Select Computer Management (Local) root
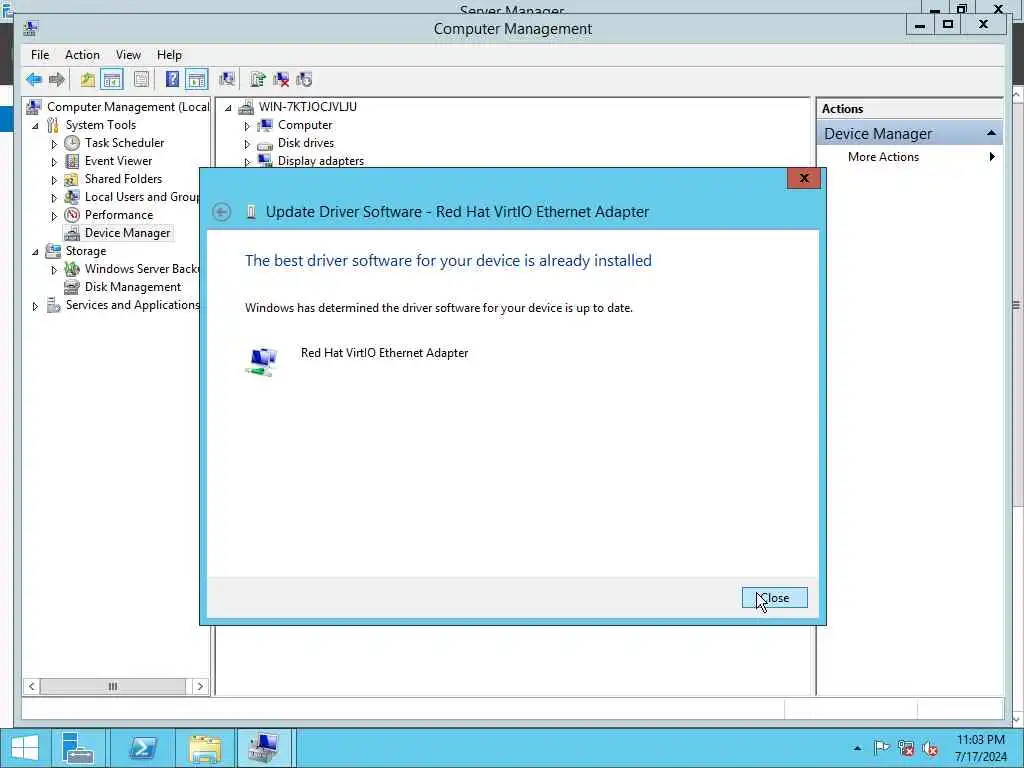This screenshot has width=1024, height=768. 128,106
